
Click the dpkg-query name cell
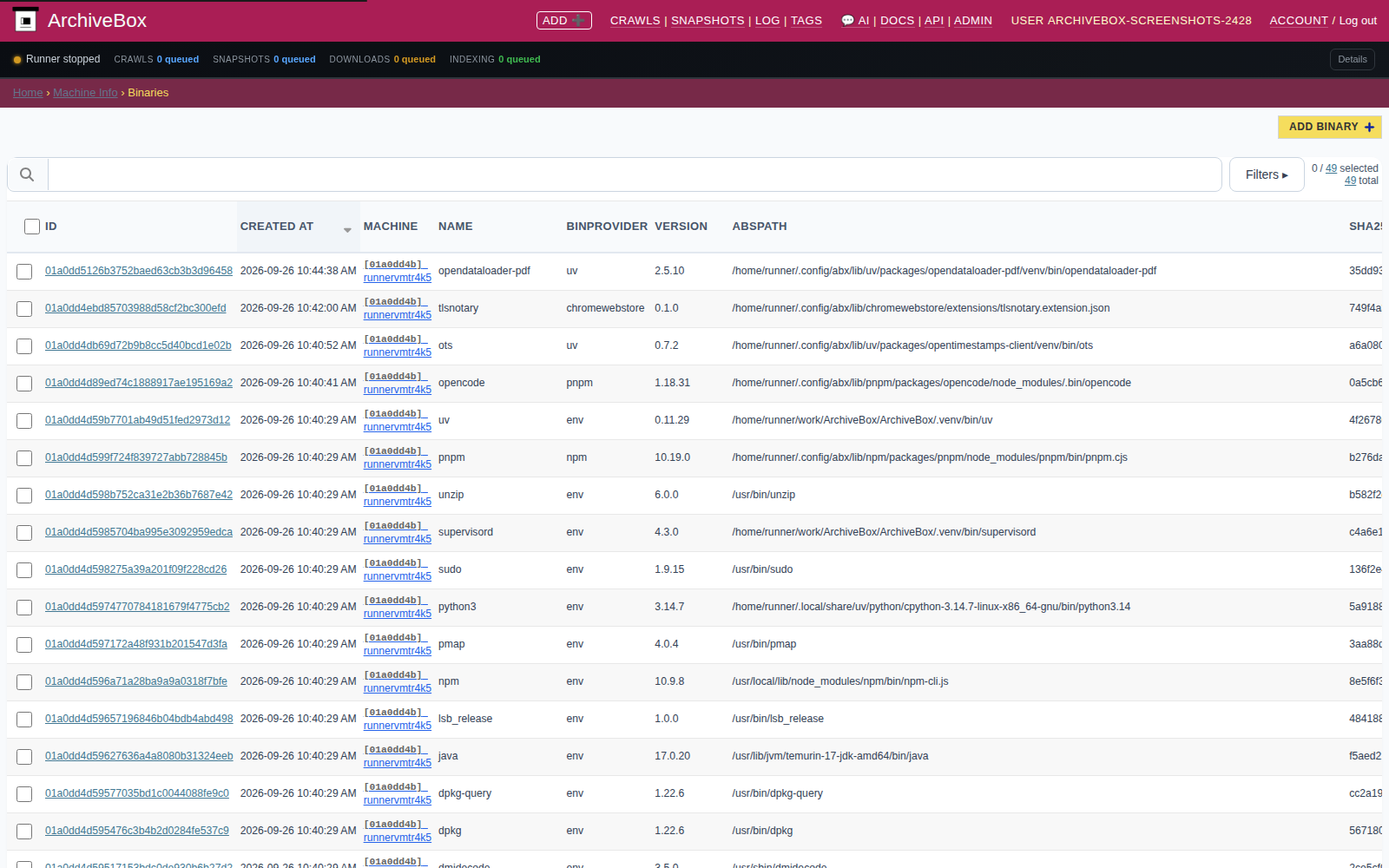pyautogui.click(x=464, y=793)
